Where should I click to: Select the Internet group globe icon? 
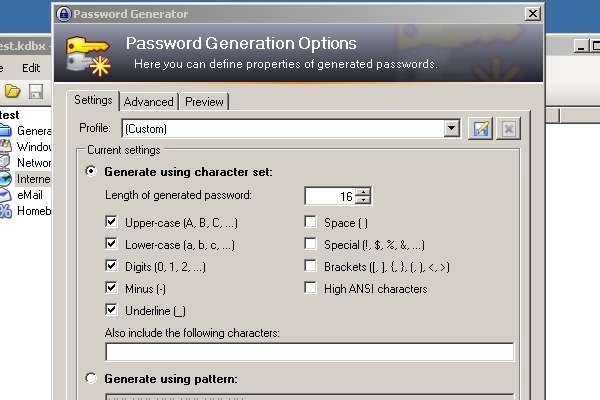pos(5,179)
